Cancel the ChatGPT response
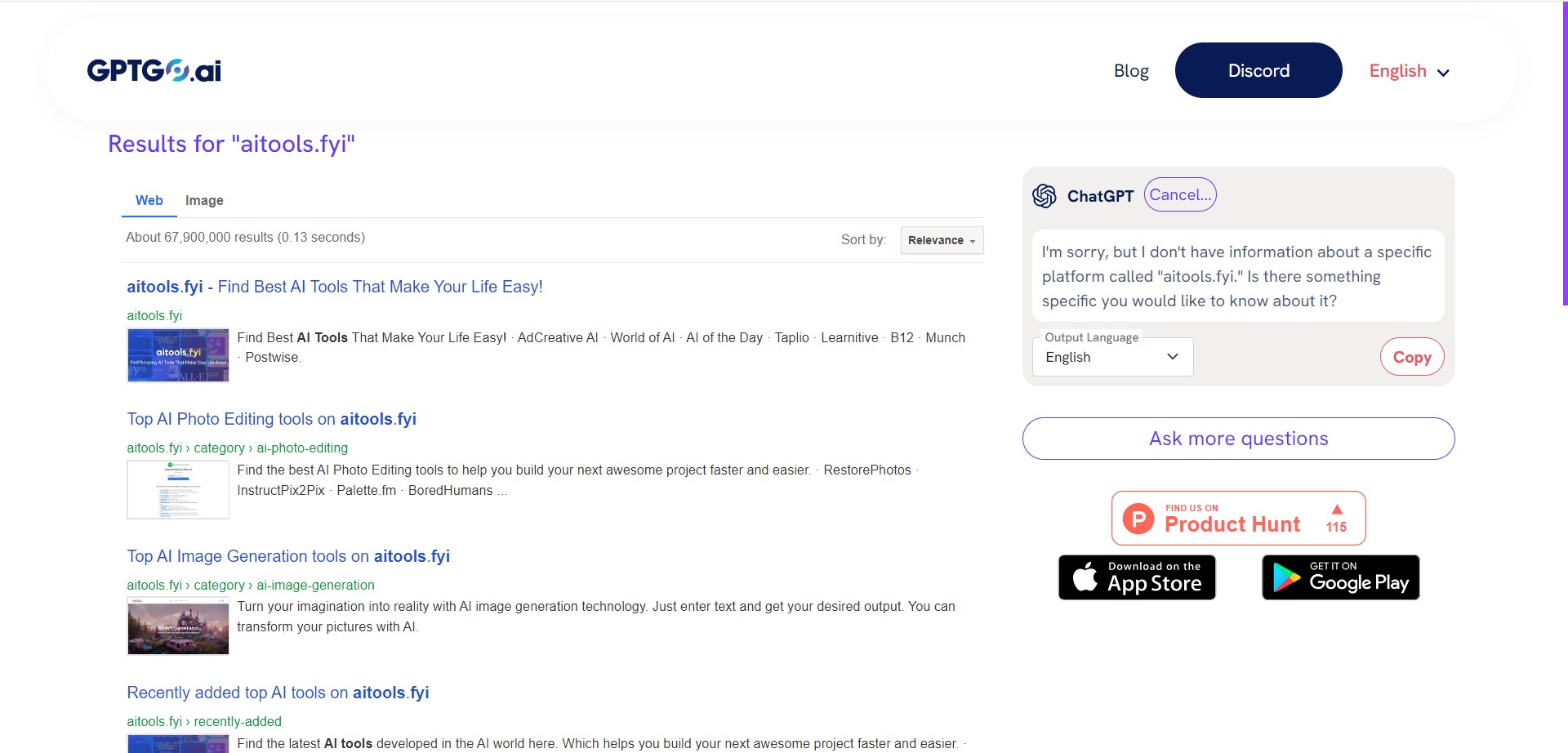Viewport: 1568px width, 753px height. pyautogui.click(x=1179, y=194)
